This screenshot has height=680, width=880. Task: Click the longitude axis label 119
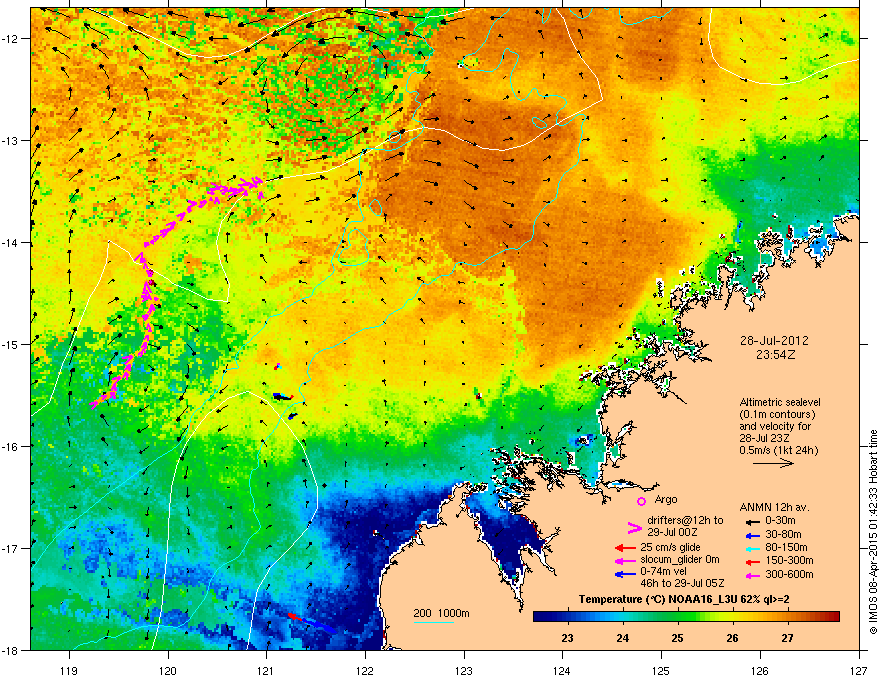click(x=70, y=671)
